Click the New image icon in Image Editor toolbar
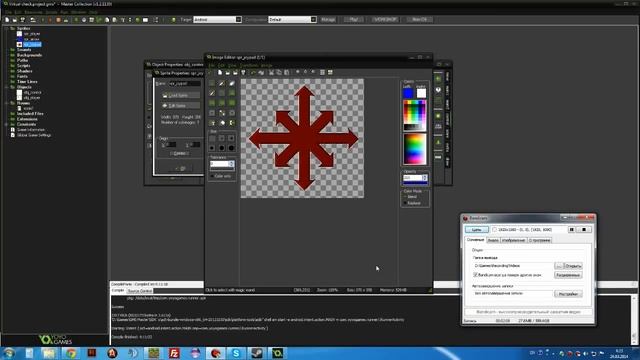640x360 pixels. [x=220, y=73]
